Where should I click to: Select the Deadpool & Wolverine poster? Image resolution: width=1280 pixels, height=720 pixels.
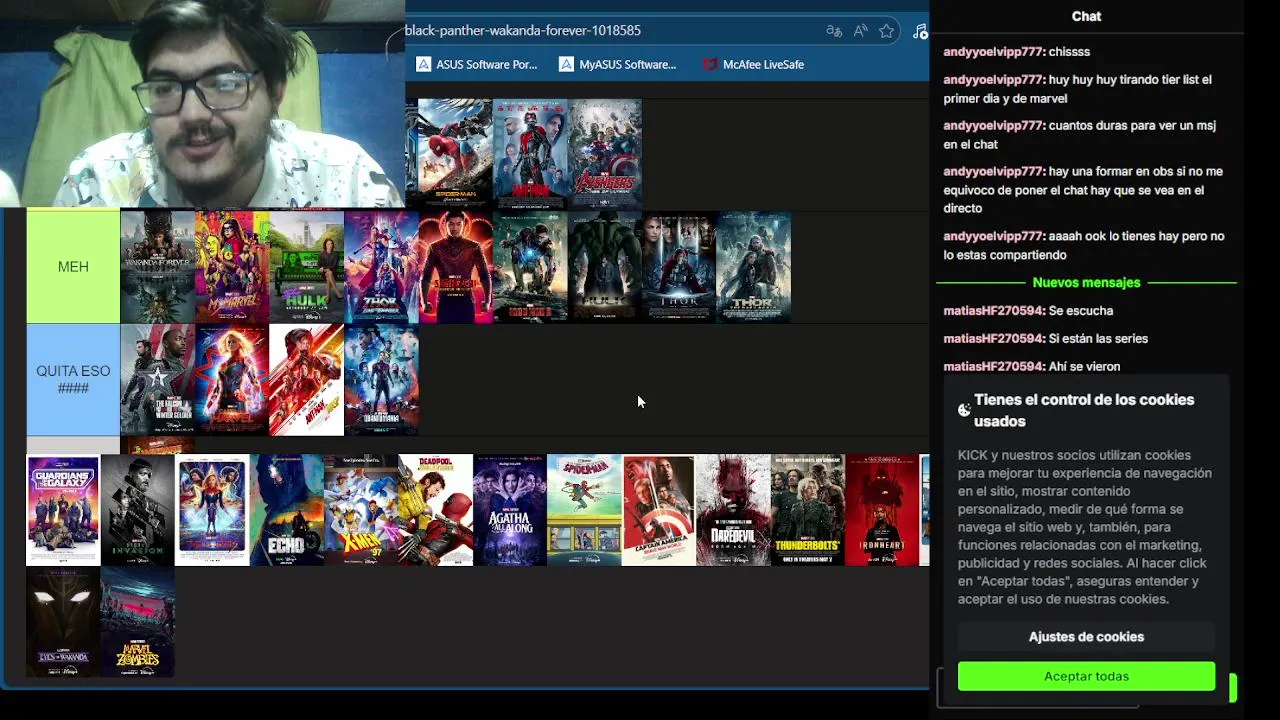pos(436,510)
